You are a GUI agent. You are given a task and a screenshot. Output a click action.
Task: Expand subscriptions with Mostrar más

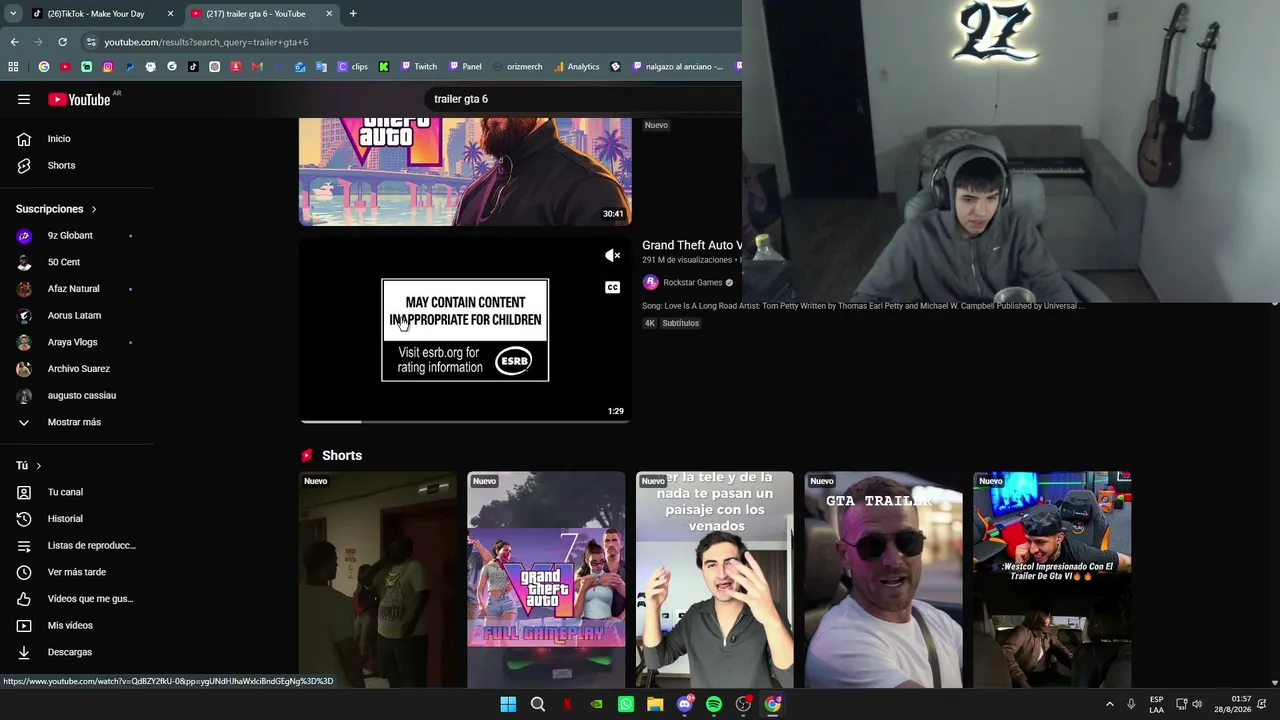coord(74,422)
